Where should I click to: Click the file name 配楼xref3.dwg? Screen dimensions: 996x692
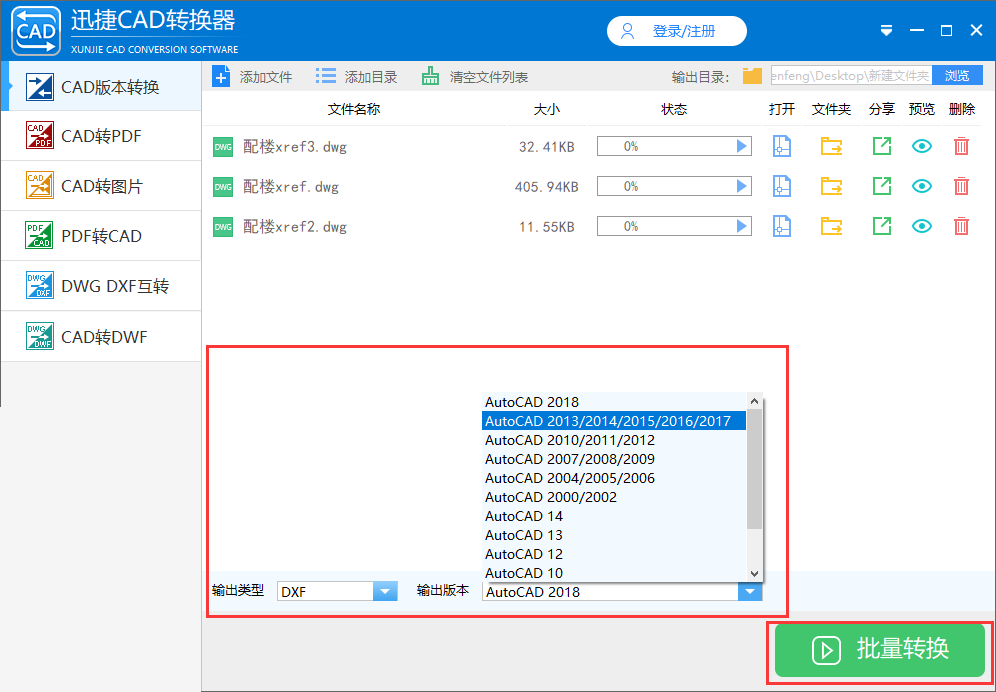click(295, 147)
